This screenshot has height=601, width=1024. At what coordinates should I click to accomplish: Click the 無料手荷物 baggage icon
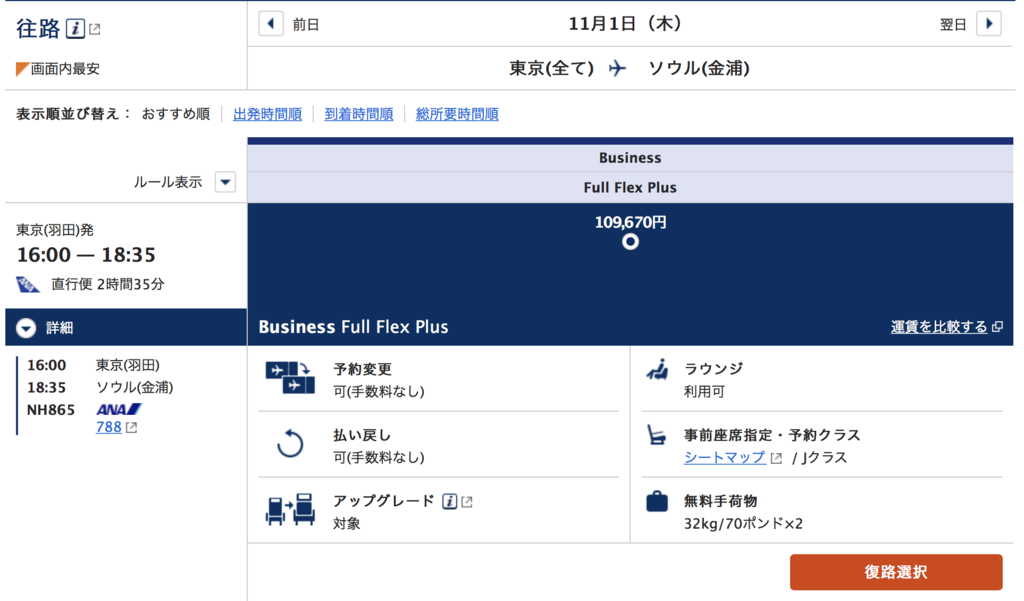pos(657,501)
